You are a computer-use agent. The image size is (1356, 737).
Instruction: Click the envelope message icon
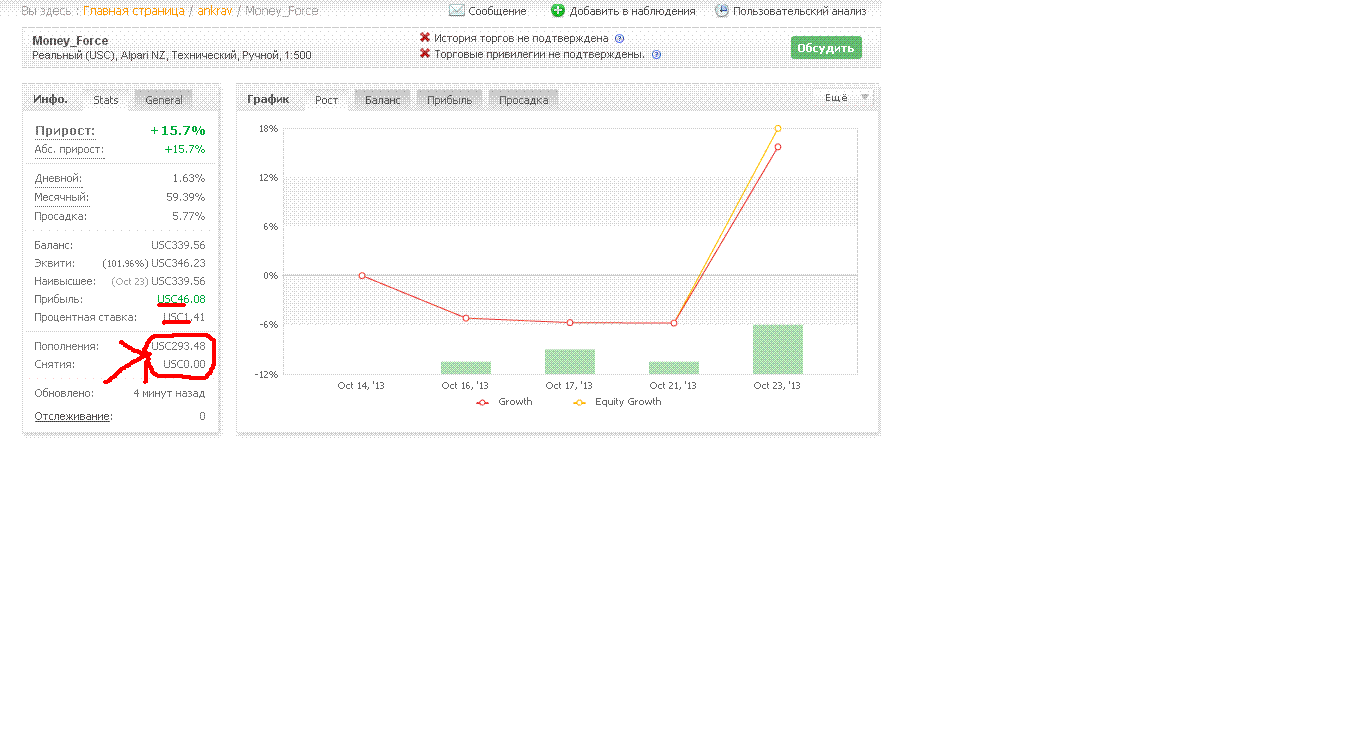pyautogui.click(x=456, y=11)
